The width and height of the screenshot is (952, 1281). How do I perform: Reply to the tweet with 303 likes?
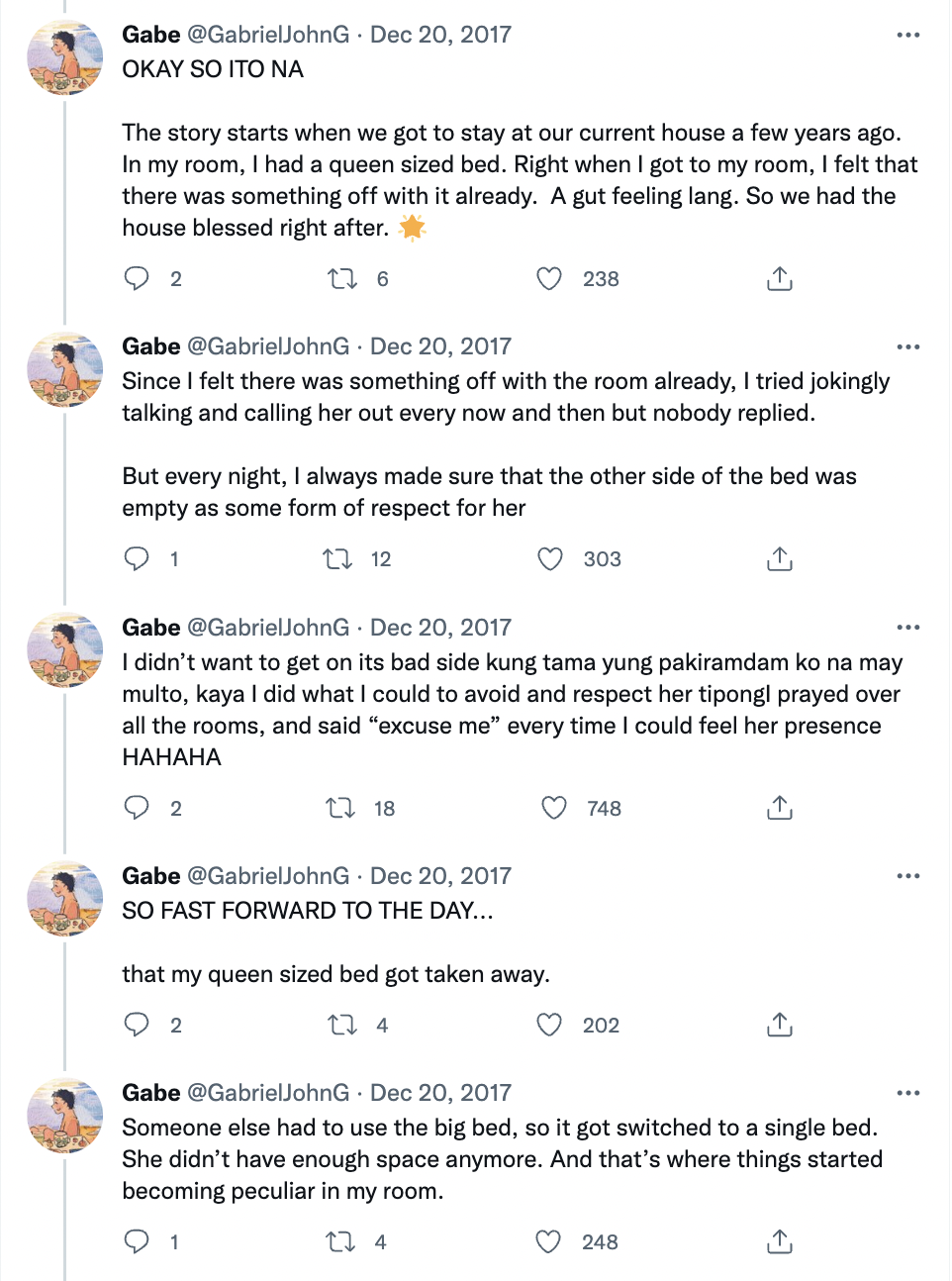click(137, 559)
